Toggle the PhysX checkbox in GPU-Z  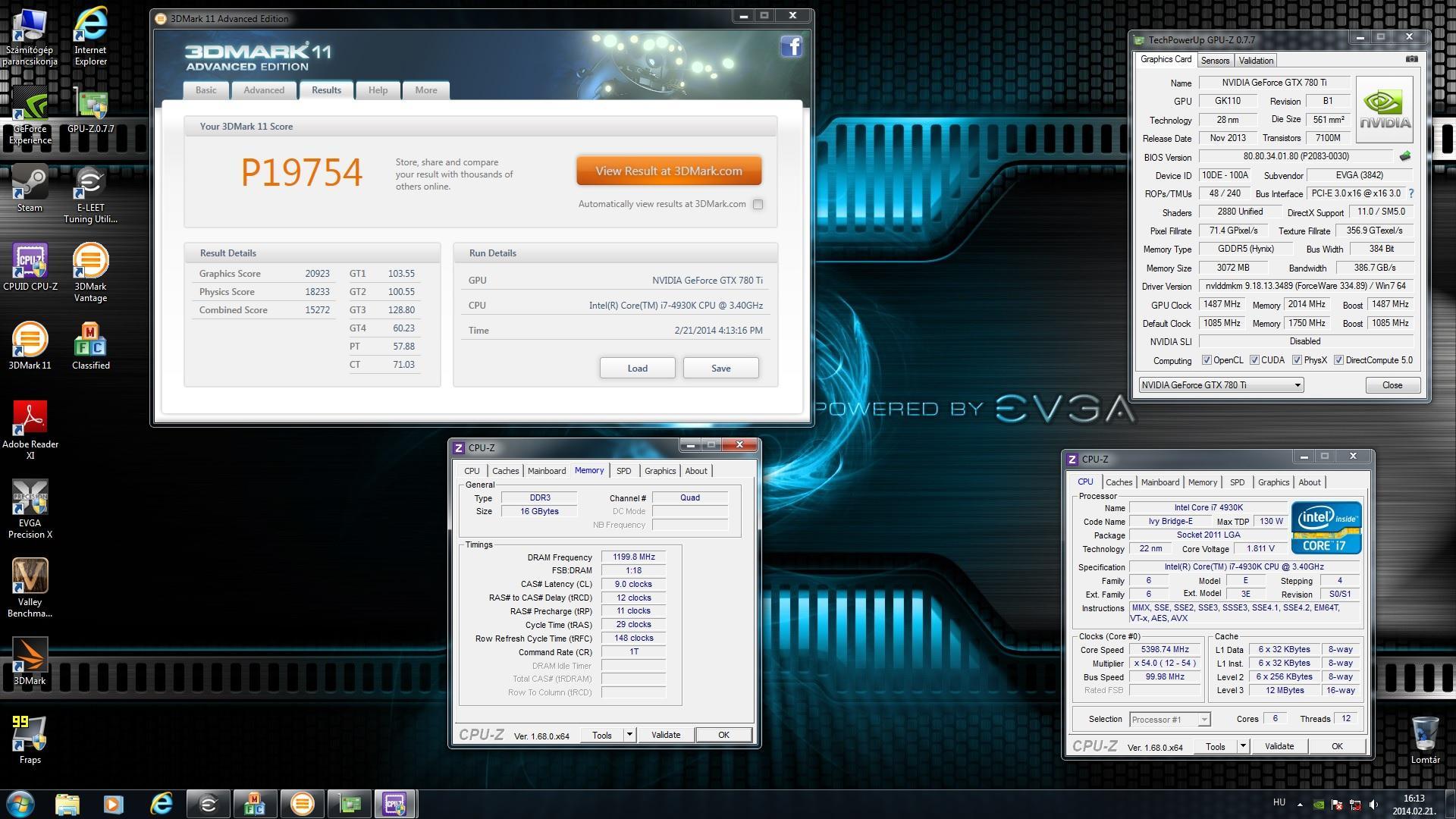pos(1297,360)
